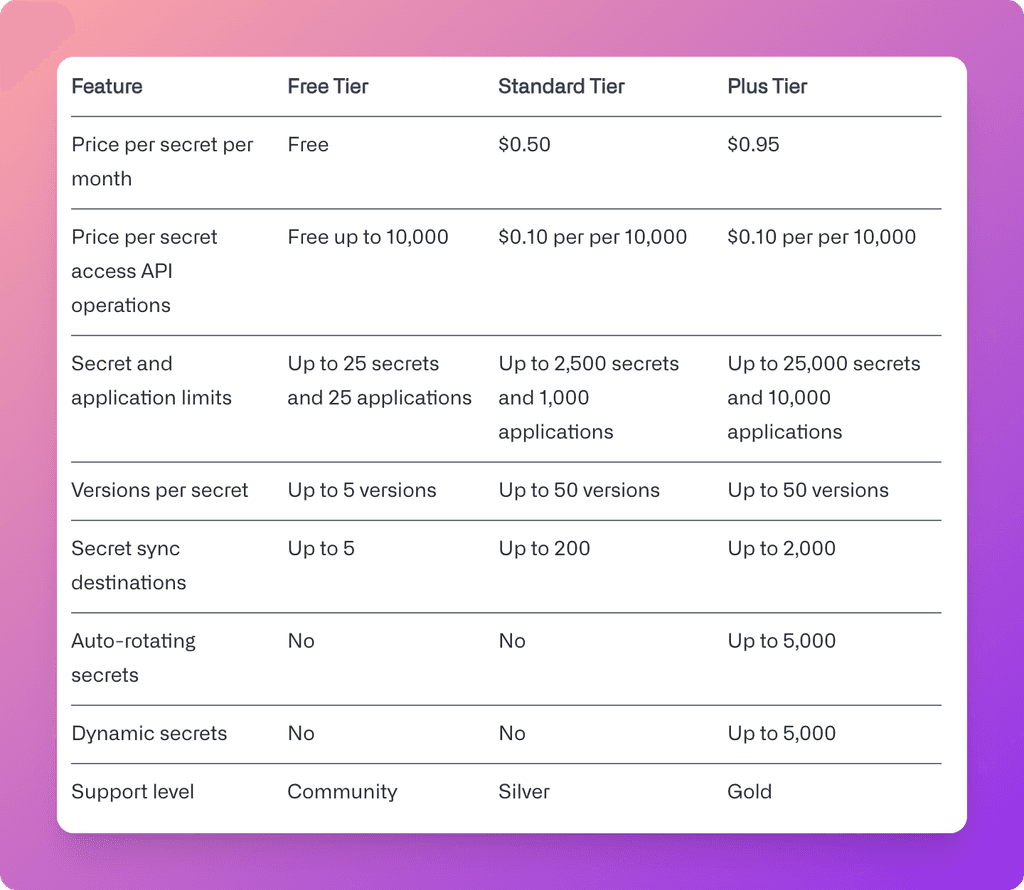Image resolution: width=1024 pixels, height=890 pixels.
Task: Click 'Community' support level cell
Action: (342, 791)
